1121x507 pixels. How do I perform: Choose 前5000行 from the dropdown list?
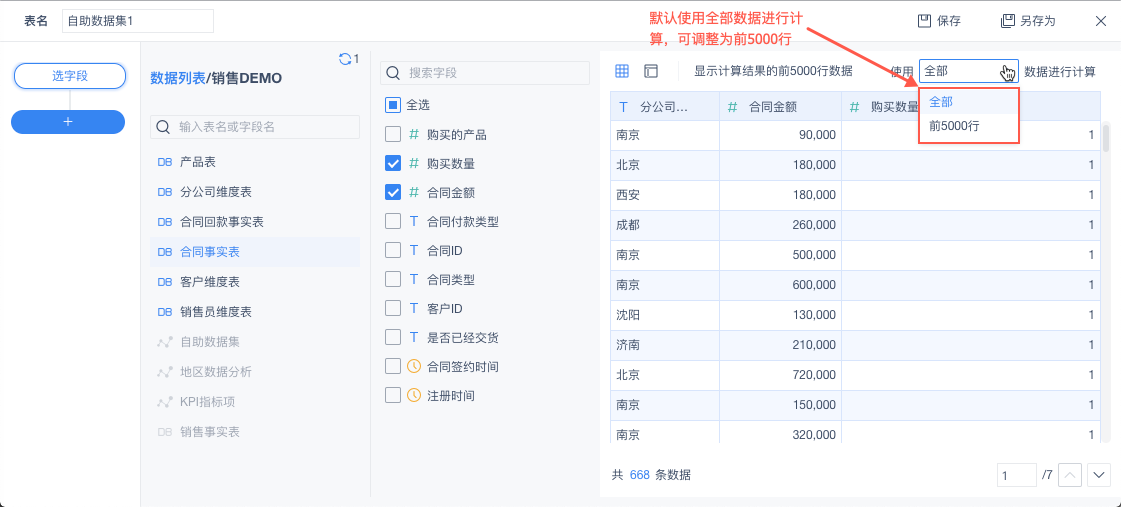coord(954,126)
